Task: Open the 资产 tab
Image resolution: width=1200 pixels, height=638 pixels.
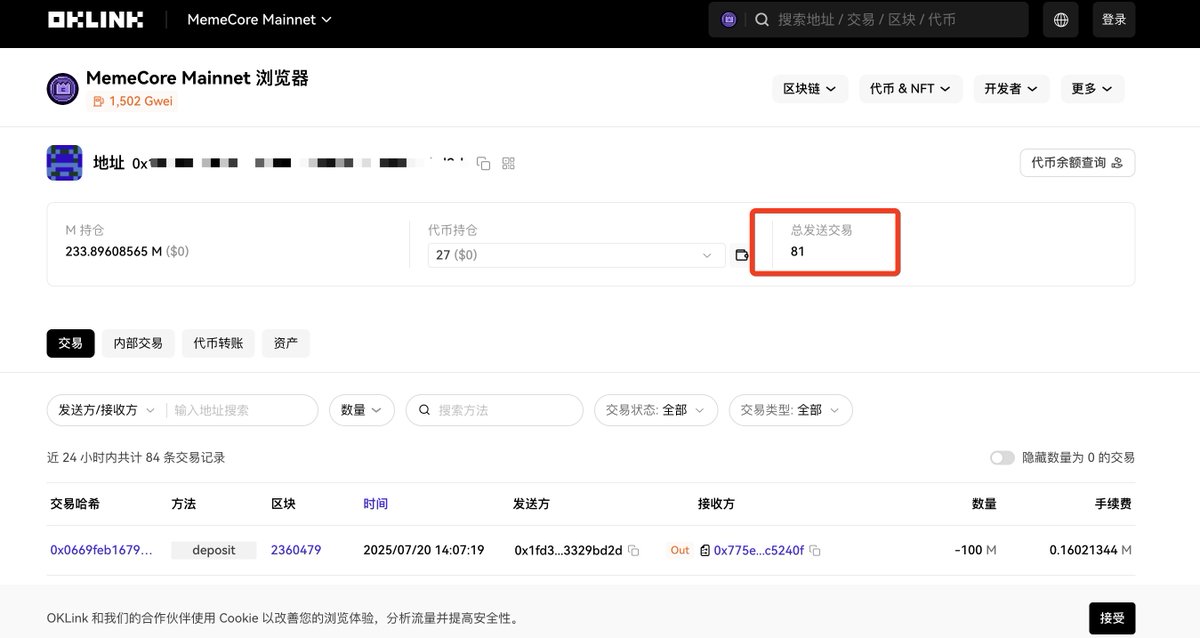Action: [x=286, y=343]
